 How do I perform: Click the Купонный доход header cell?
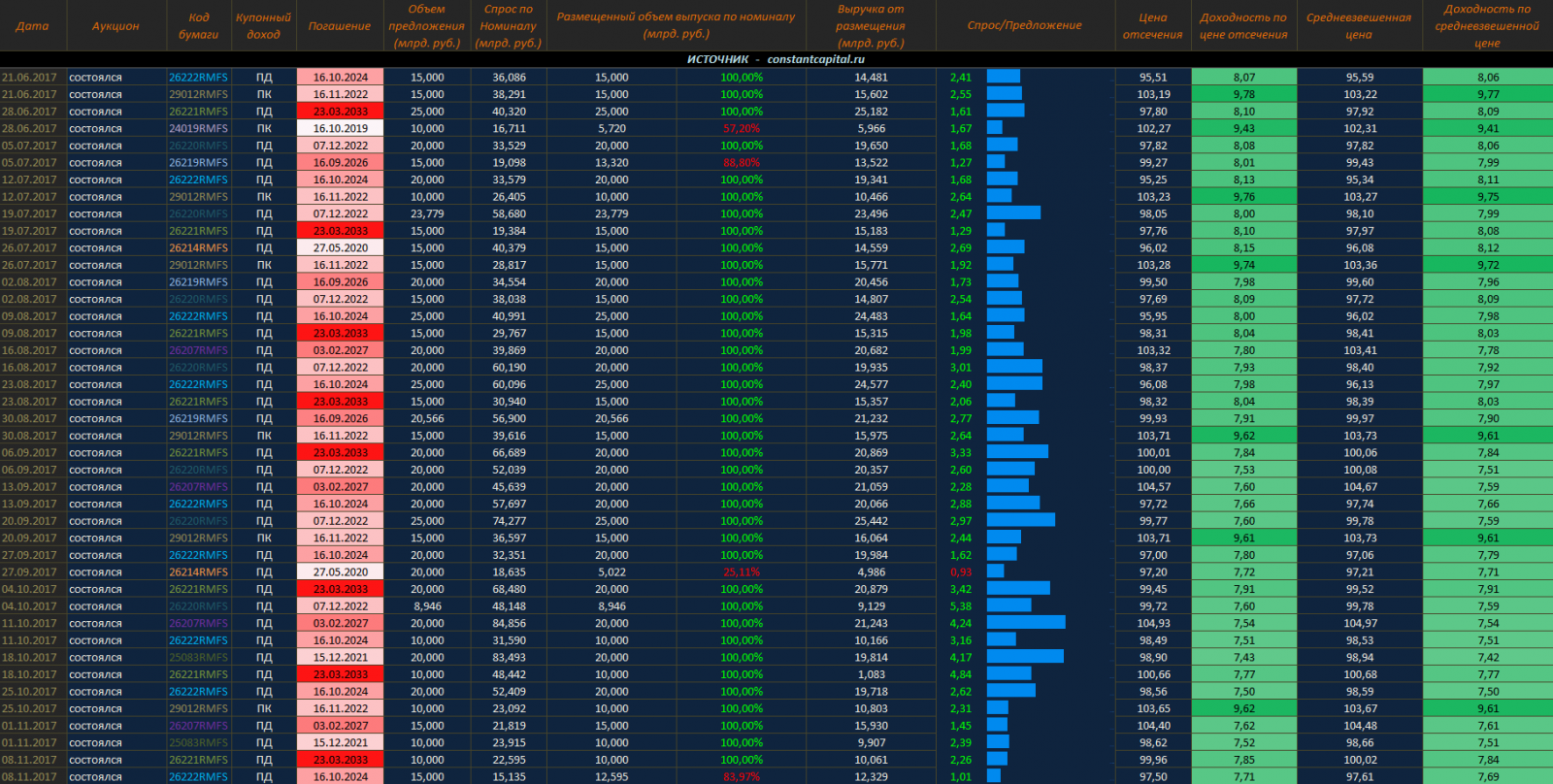(263, 26)
